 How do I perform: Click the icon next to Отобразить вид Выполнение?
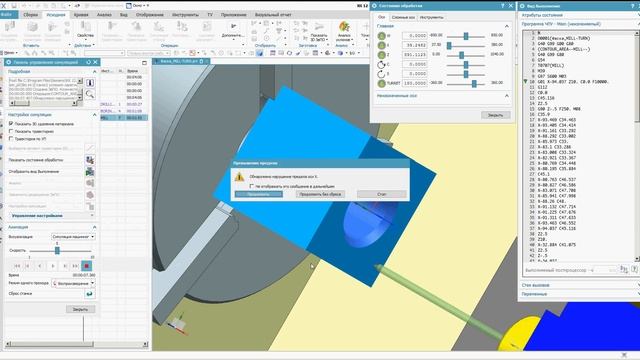(90, 172)
